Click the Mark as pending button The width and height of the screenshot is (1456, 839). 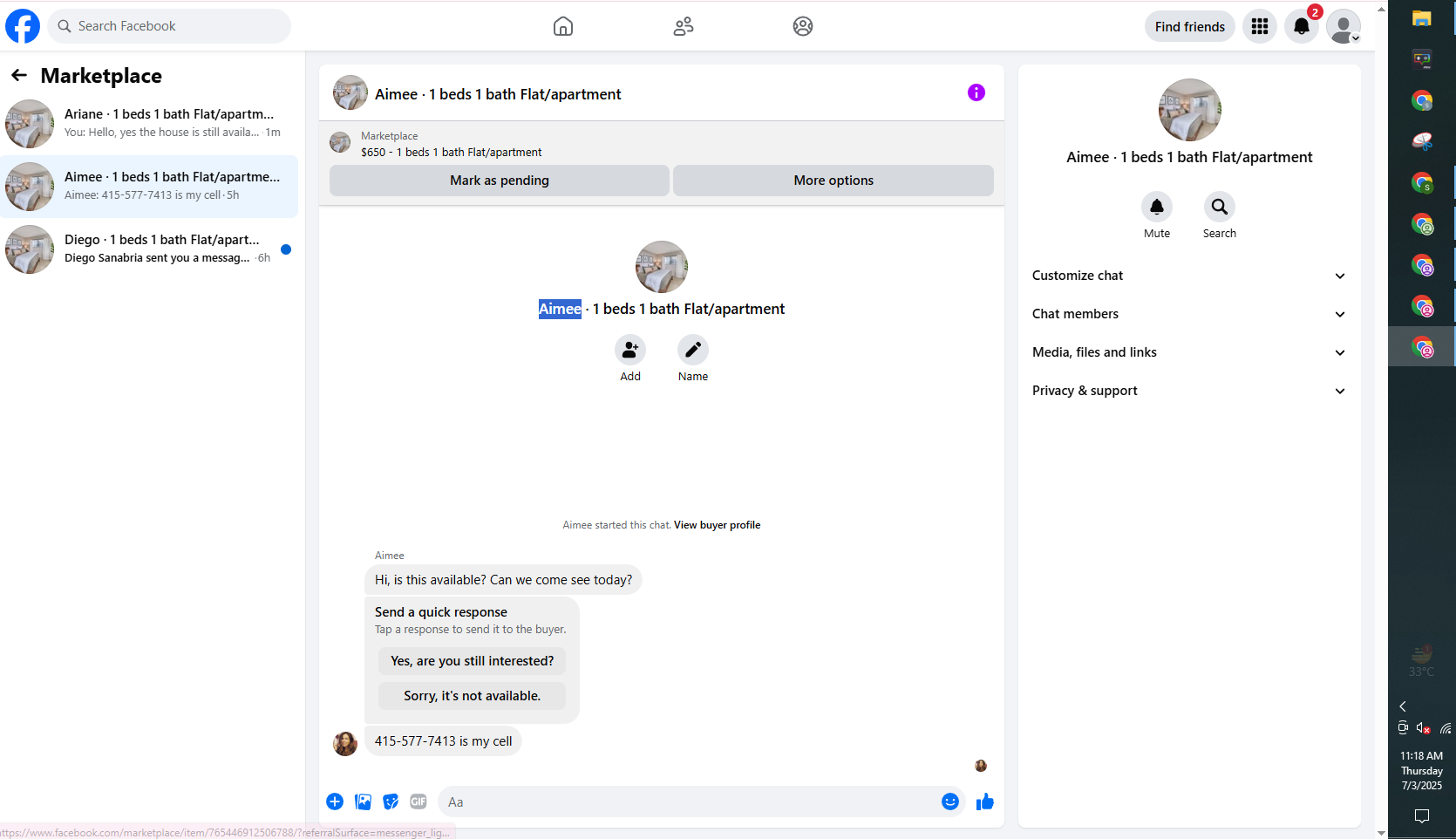pyautogui.click(x=500, y=181)
